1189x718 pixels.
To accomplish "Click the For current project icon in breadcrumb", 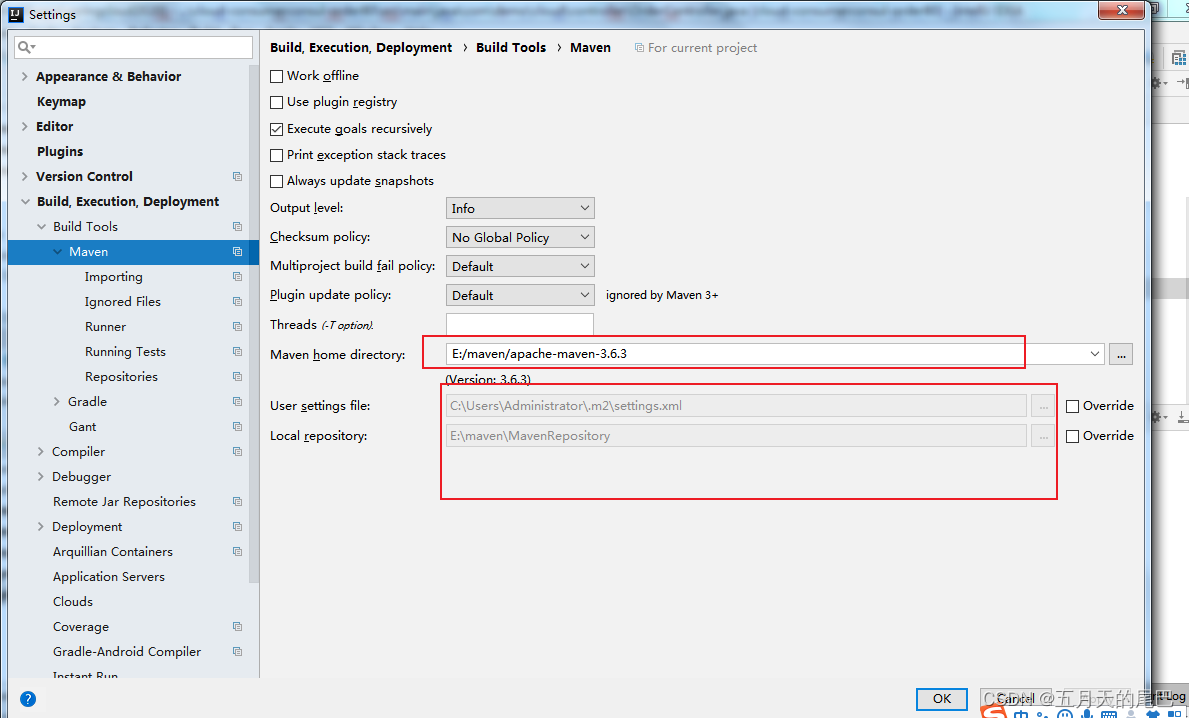I will (x=639, y=48).
